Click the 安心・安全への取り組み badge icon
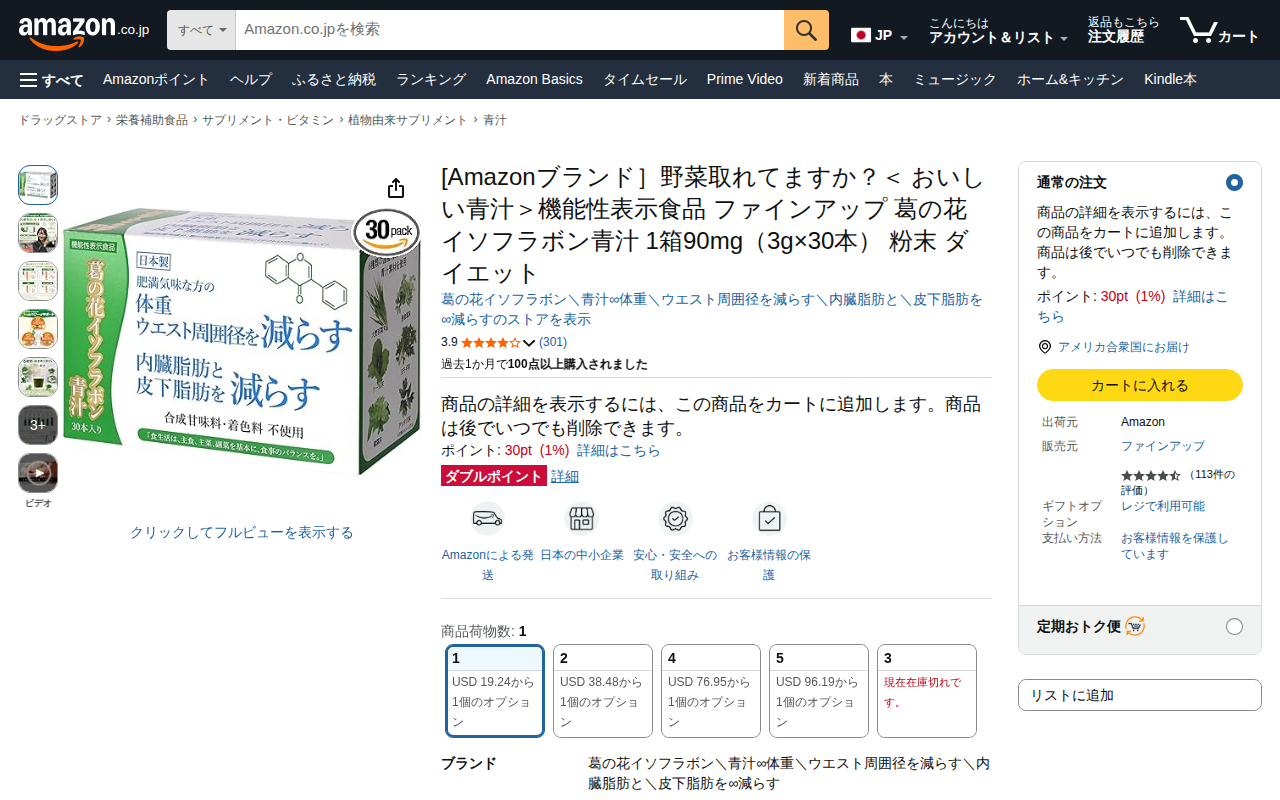This screenshot has height=800, width=1280. coord(676,519)
